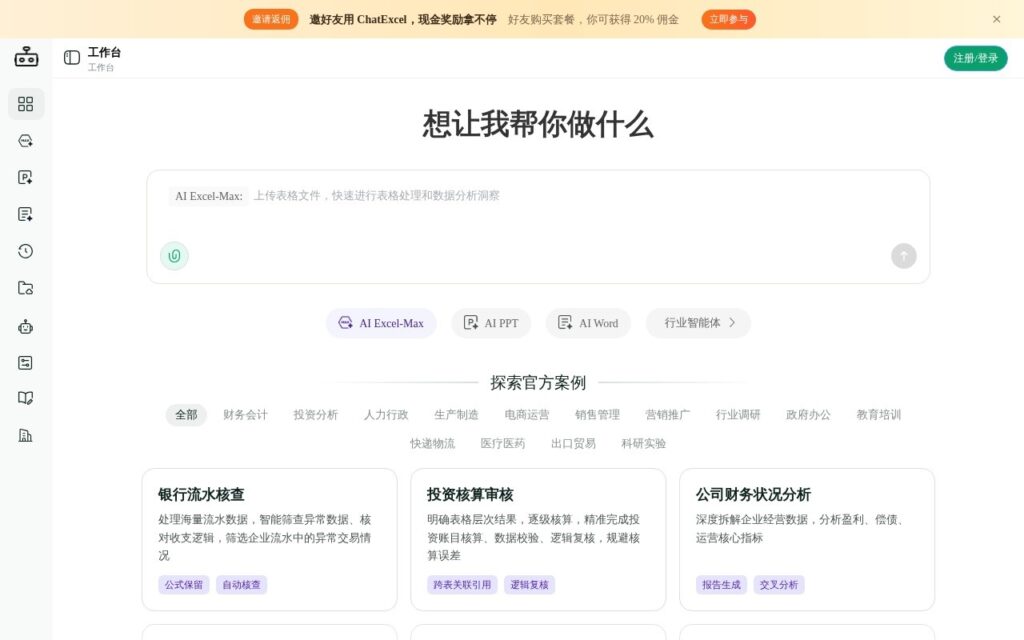Open the sliders settings icon in sidebar
1024x640 pixels.
click(x=25, y=362)
